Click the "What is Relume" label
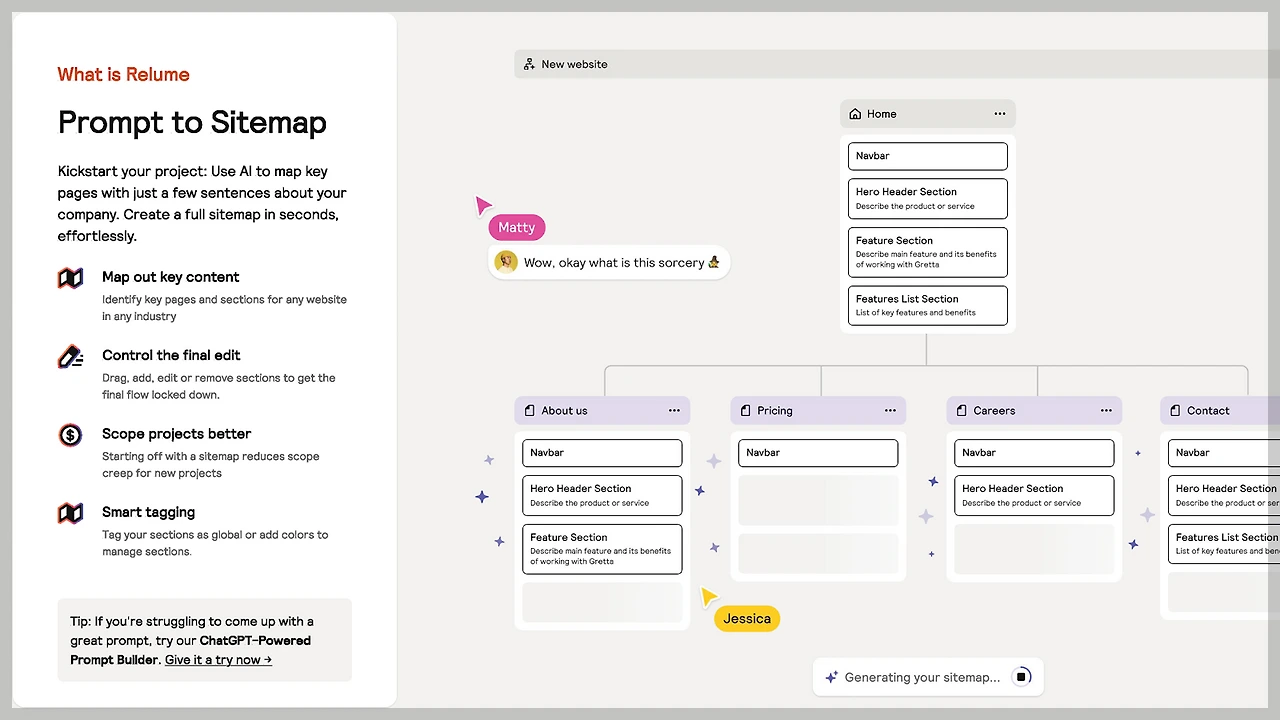The image size is (1280, 720). [x=123, y=75]
